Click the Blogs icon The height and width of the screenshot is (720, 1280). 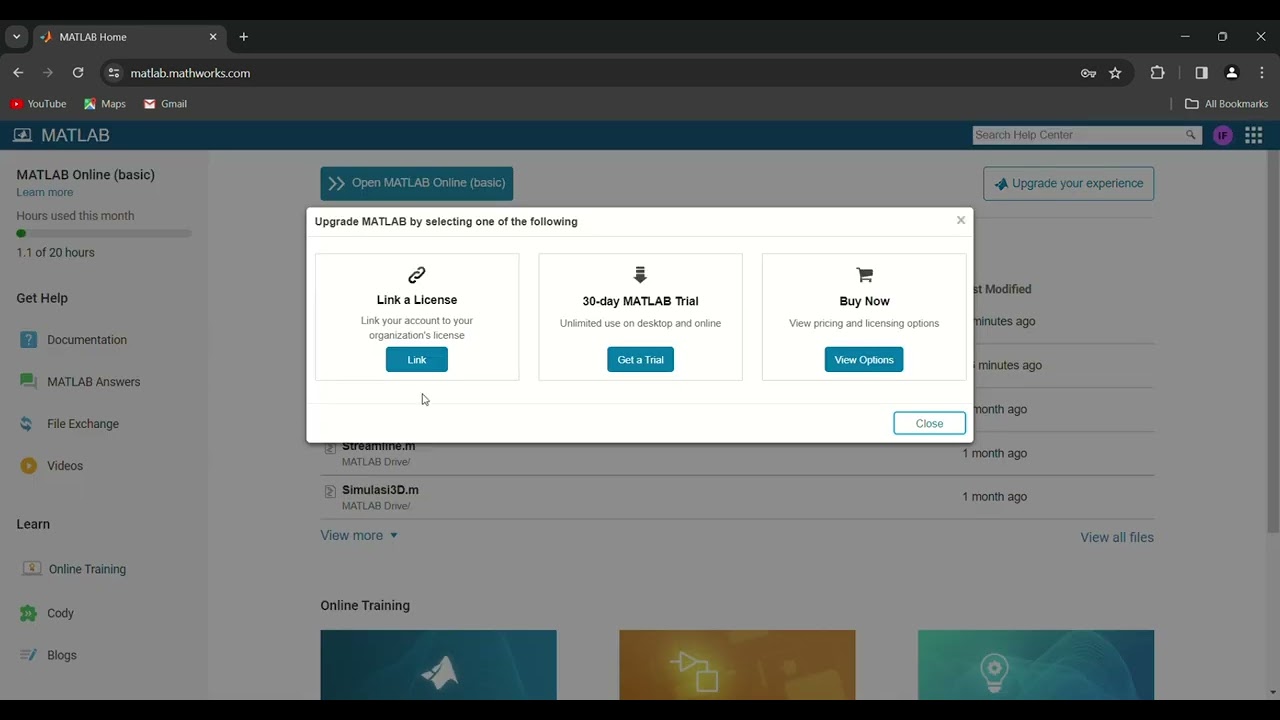tap(28, 655)
